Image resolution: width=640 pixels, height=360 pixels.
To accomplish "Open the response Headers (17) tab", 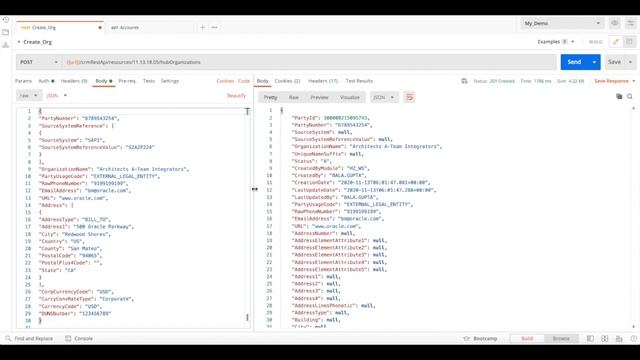I will pyautogui.click(x=323, y=81).
